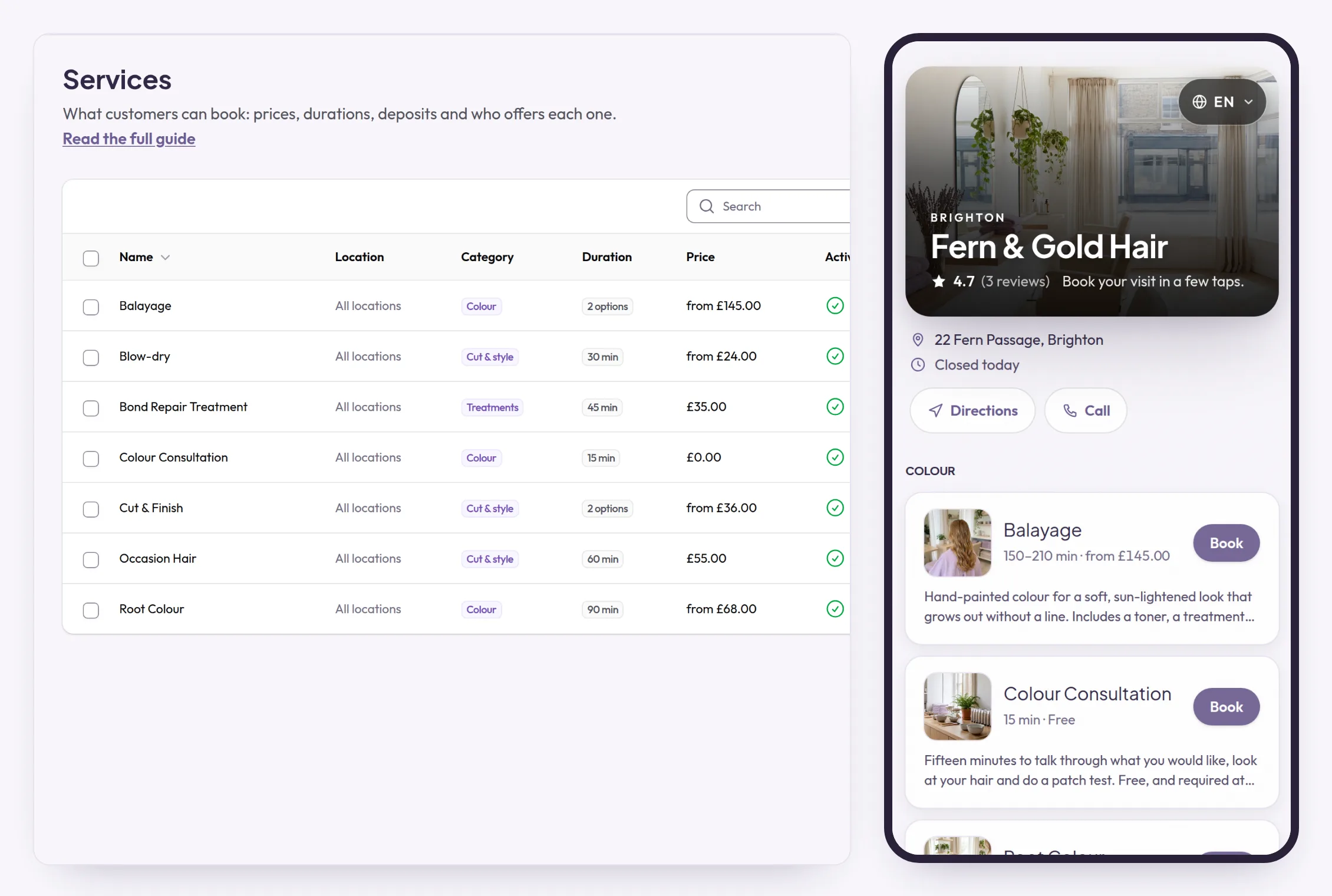
Task: Click into the Search field
Action: pyautogui.click(x=768, y=206)
